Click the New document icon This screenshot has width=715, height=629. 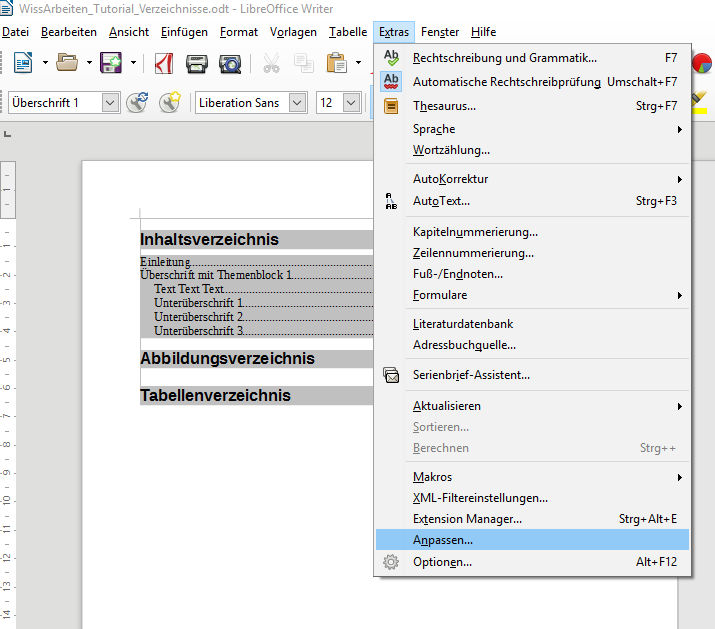23,62
